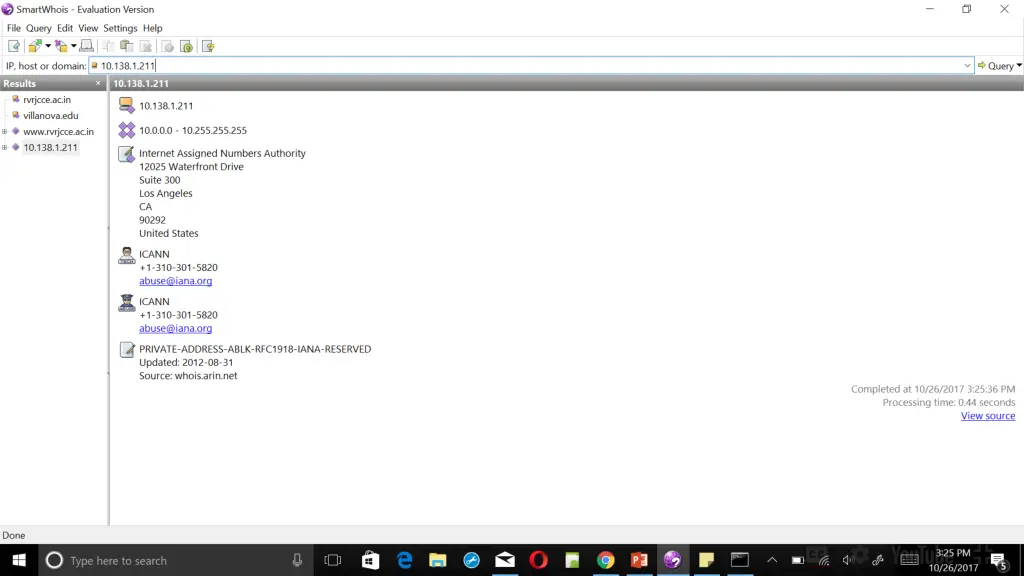1024x576 pixels.
Task: Open the Query menu
Action: pyautogui.click(x=39, y=28)
